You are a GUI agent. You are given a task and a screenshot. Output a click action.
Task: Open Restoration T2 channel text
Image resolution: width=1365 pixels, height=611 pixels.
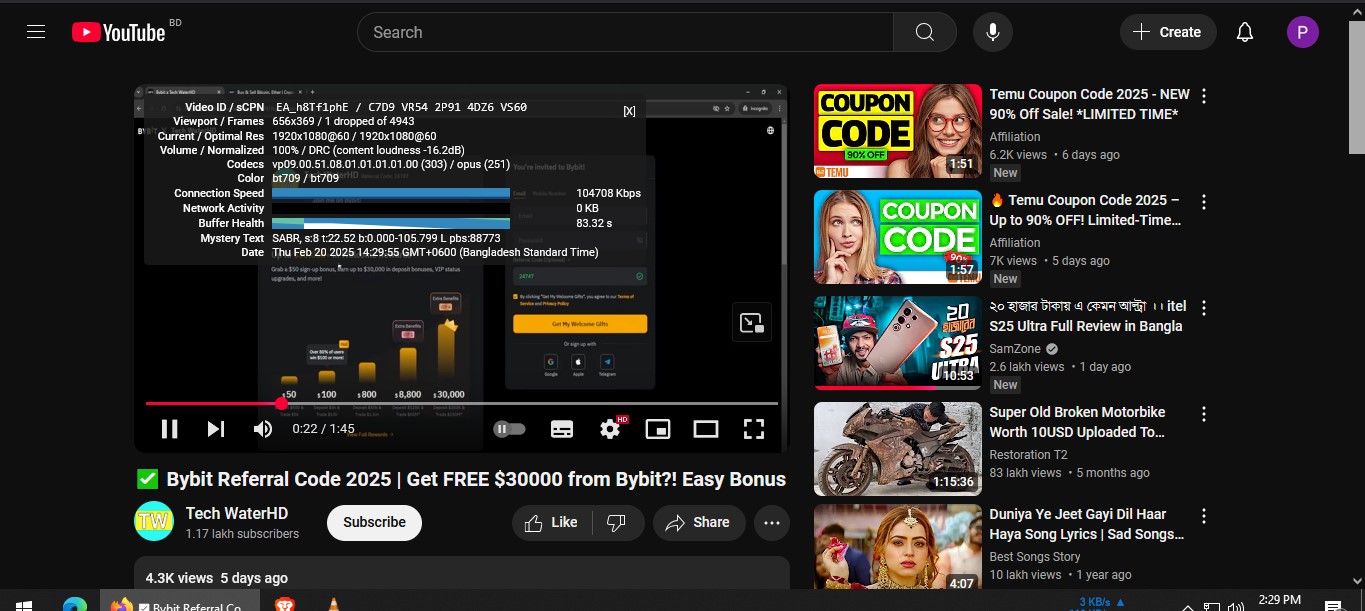pyautogui.click(x=1029, y=454)
